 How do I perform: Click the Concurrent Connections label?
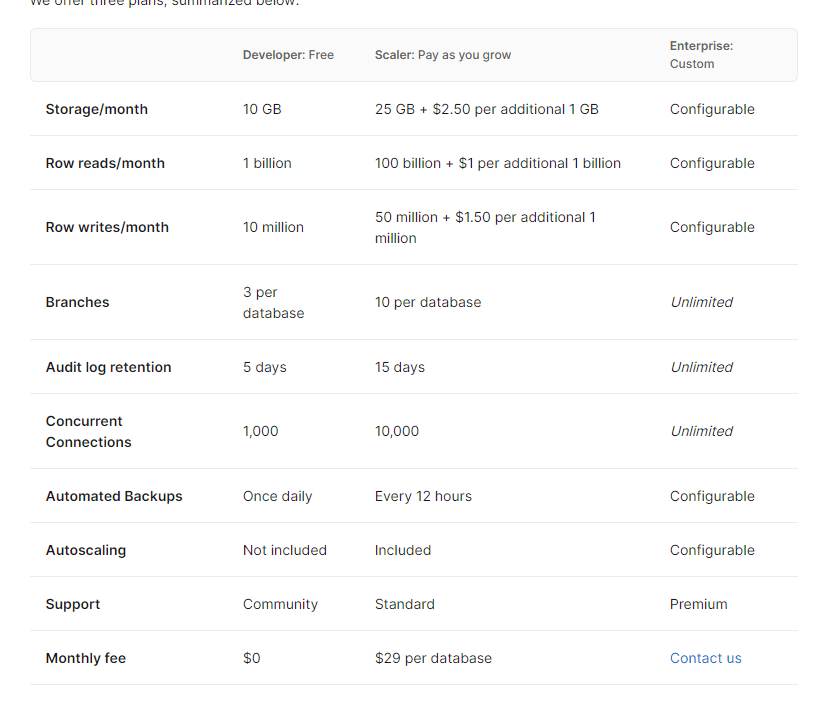[88, 431]
